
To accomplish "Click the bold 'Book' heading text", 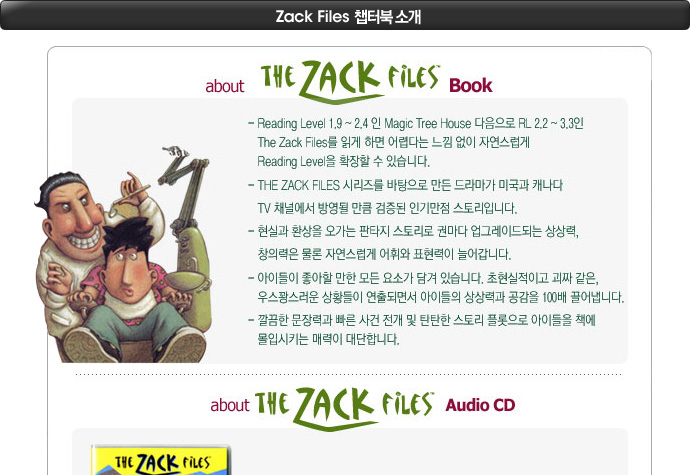I will click(x=470, y=85).
